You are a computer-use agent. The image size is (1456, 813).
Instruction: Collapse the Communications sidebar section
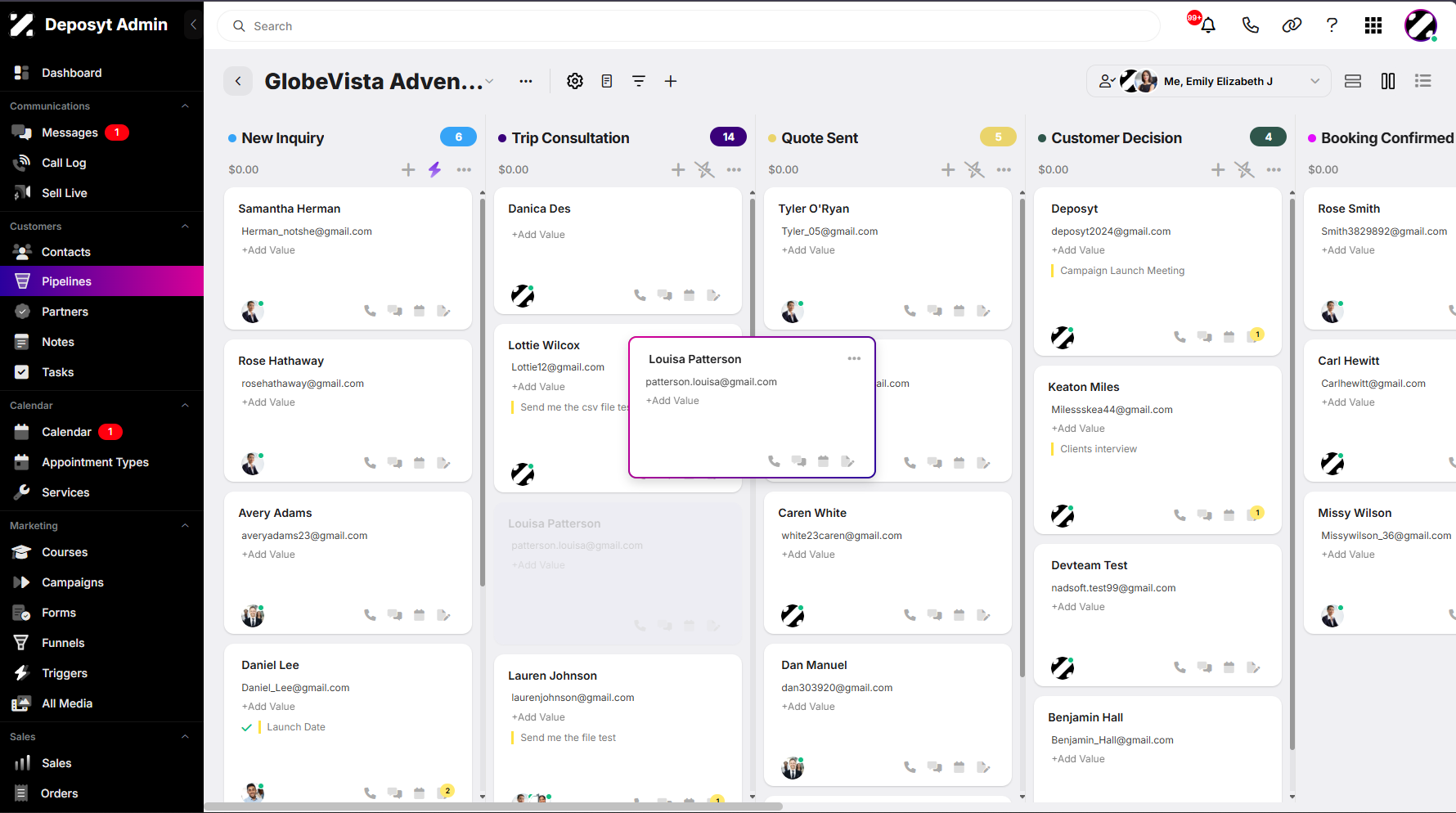point(185,106)
